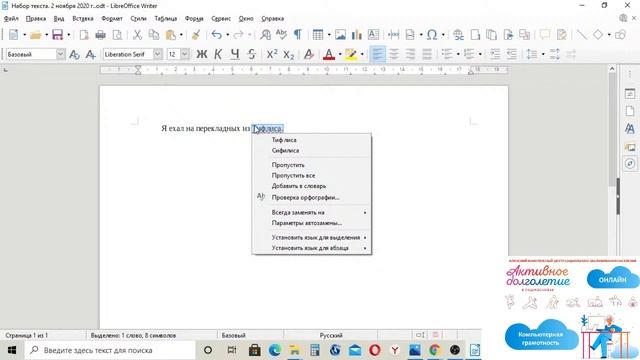Click the Windows search box
The image size is (640, 360).
click(110, 350)
